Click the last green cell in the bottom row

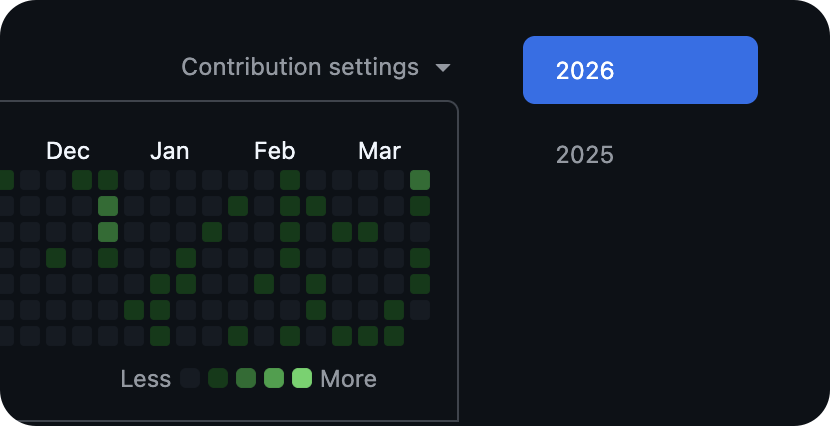[x=394, y=336]
